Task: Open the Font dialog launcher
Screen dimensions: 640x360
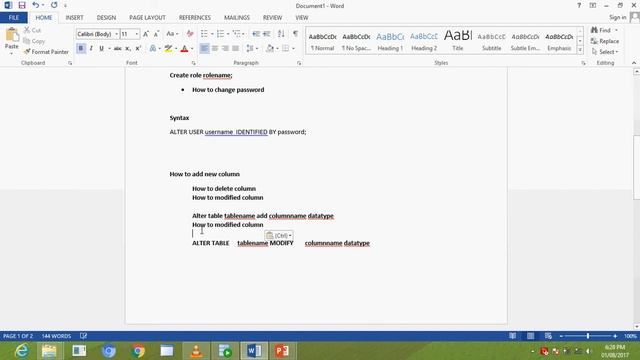Action: pyautogui.click(x=193, y=63)
